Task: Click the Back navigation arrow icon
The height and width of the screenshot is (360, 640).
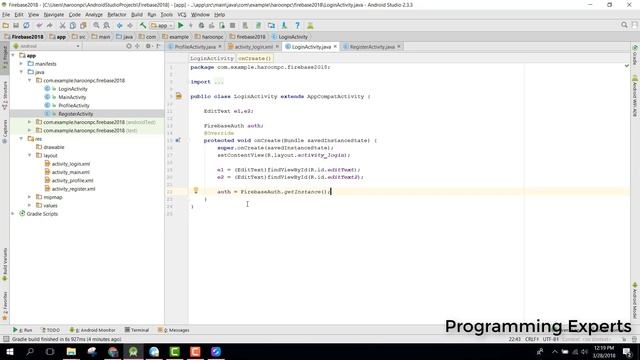Action: pos(120,25)
